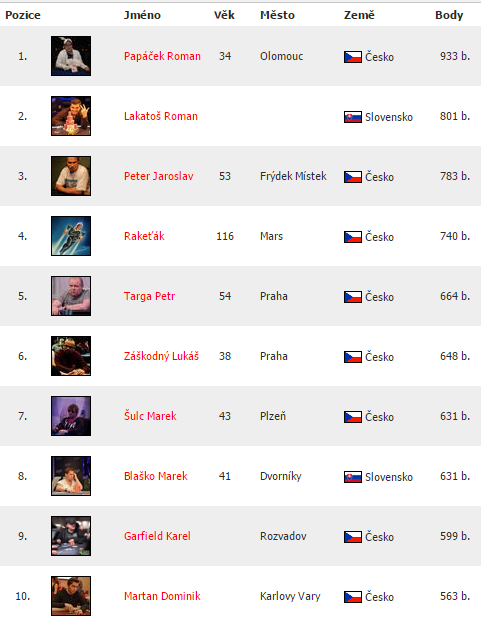Click the Raketák rocket avatar thumbnail
This screenshot has height=621, width=481.
[71, 236]
